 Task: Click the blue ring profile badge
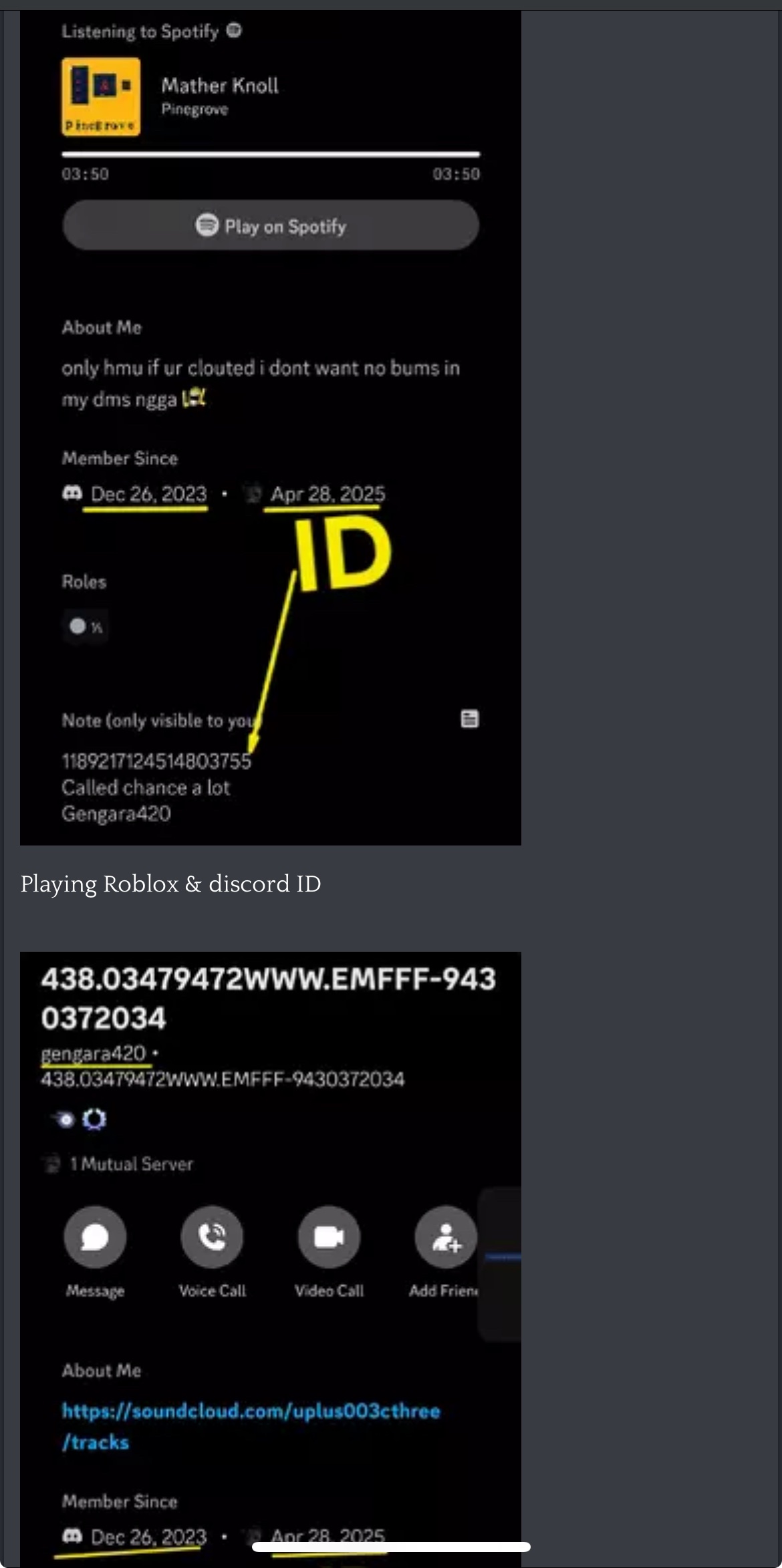coord(94,1119)
